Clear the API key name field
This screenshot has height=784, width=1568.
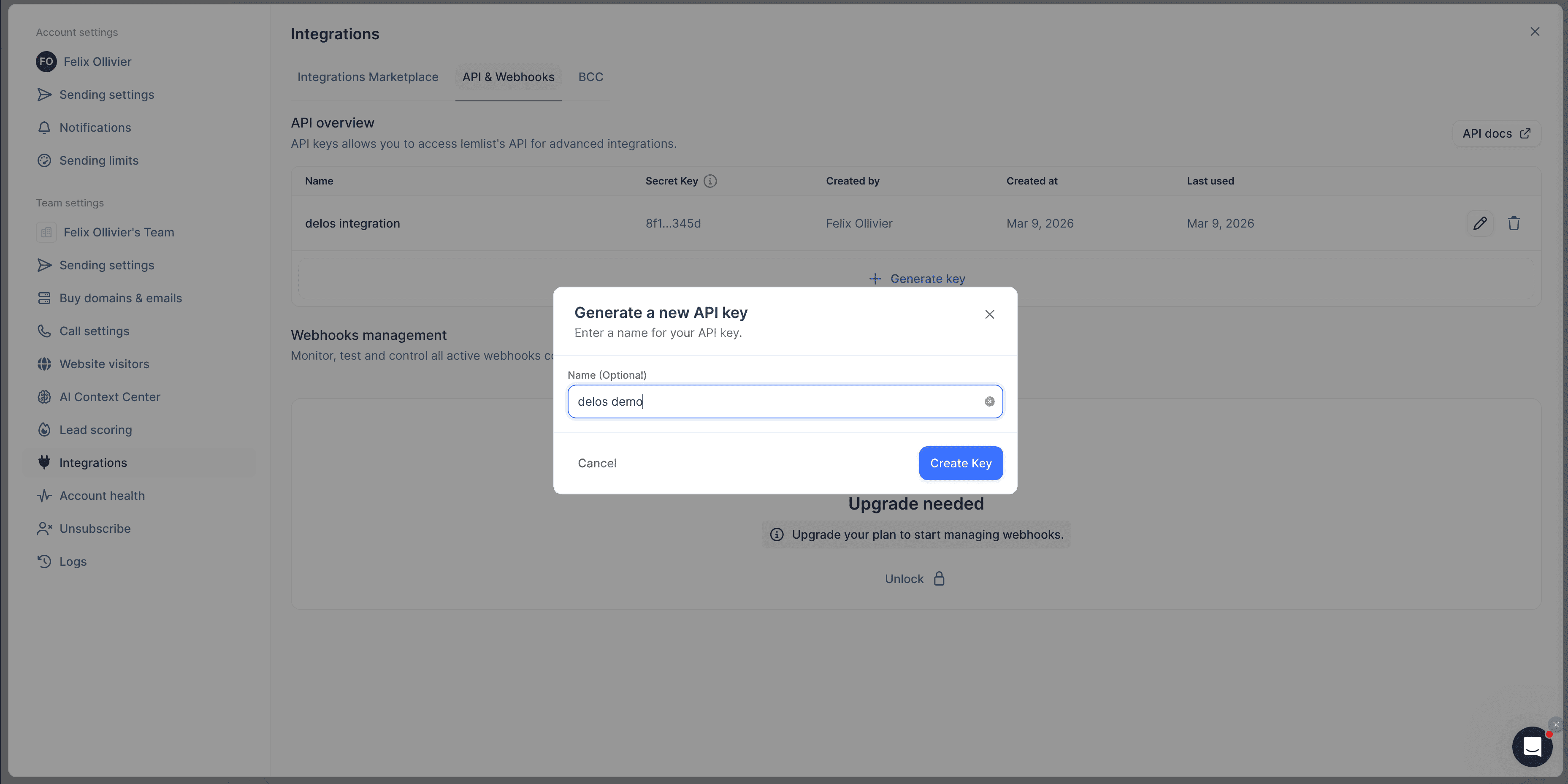click(x=989, y=401)
